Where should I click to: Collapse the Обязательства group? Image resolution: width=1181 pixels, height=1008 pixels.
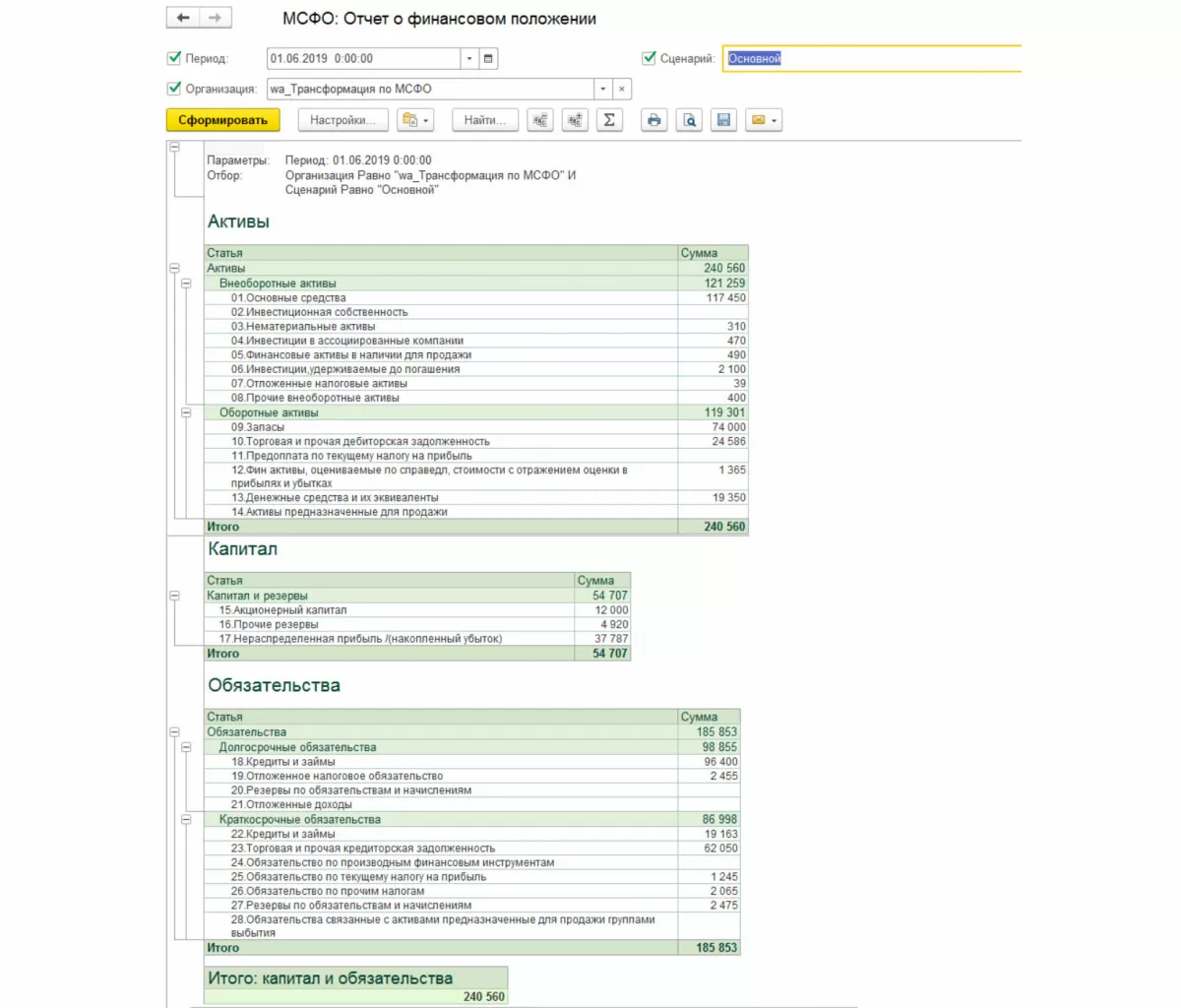tap(175, 731)
